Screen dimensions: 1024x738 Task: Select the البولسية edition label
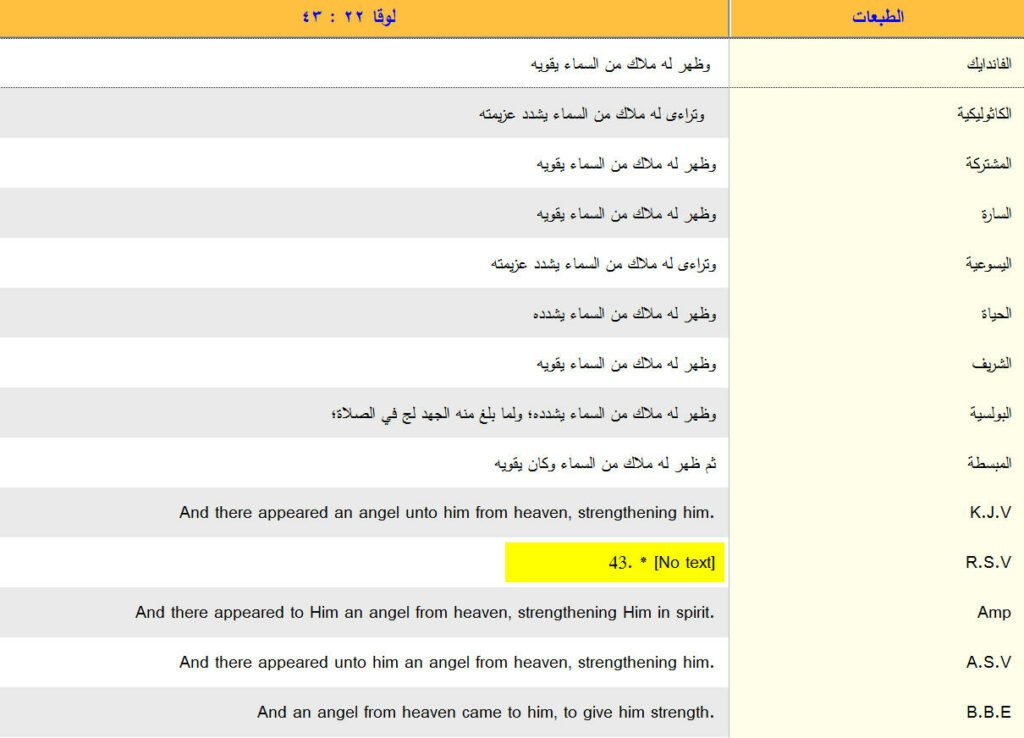(990, 413)
